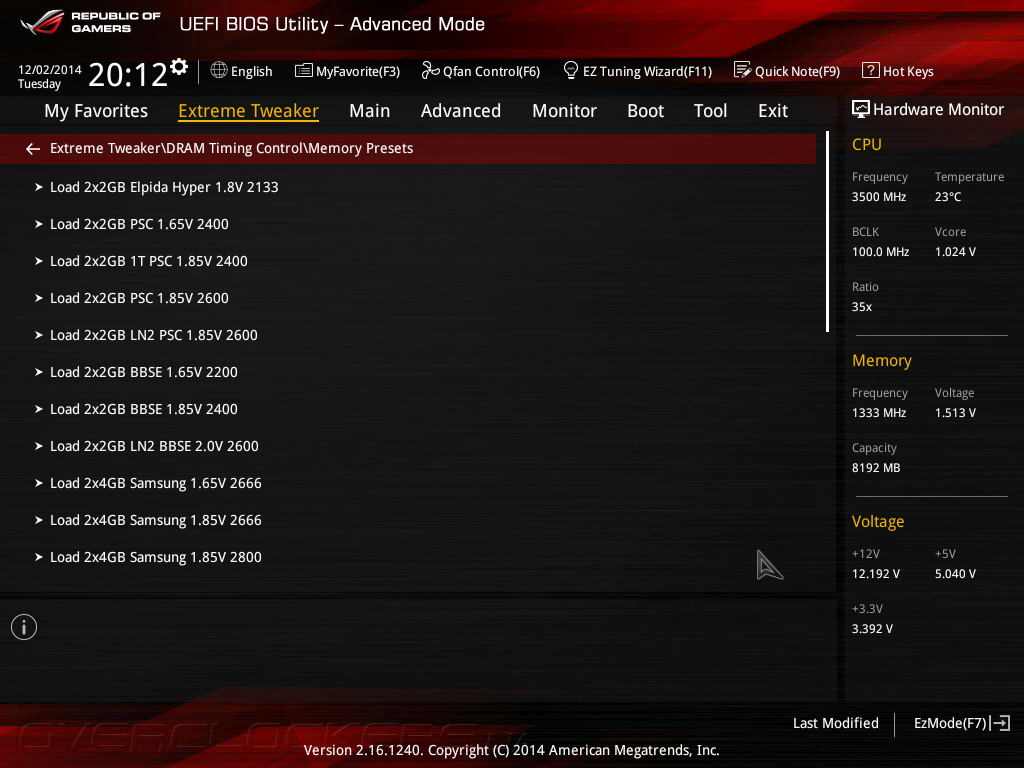Click the 1.513 V memory voltage value
Screen dimensions: 1024x768
point(955,413)
